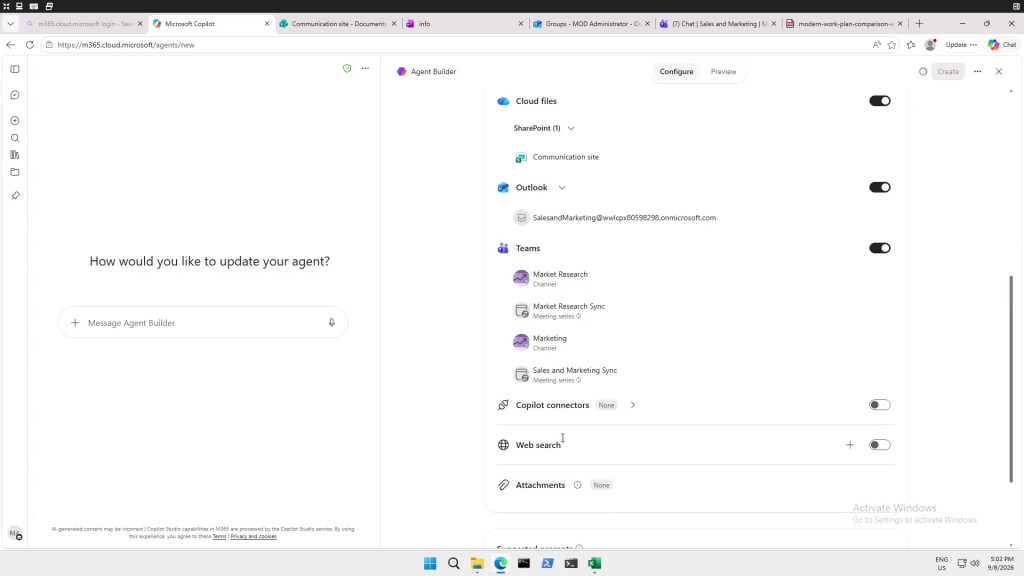Click the microphone icon in message box
1024x576 pixels.
pyautogui.click(x=332, y=323)
